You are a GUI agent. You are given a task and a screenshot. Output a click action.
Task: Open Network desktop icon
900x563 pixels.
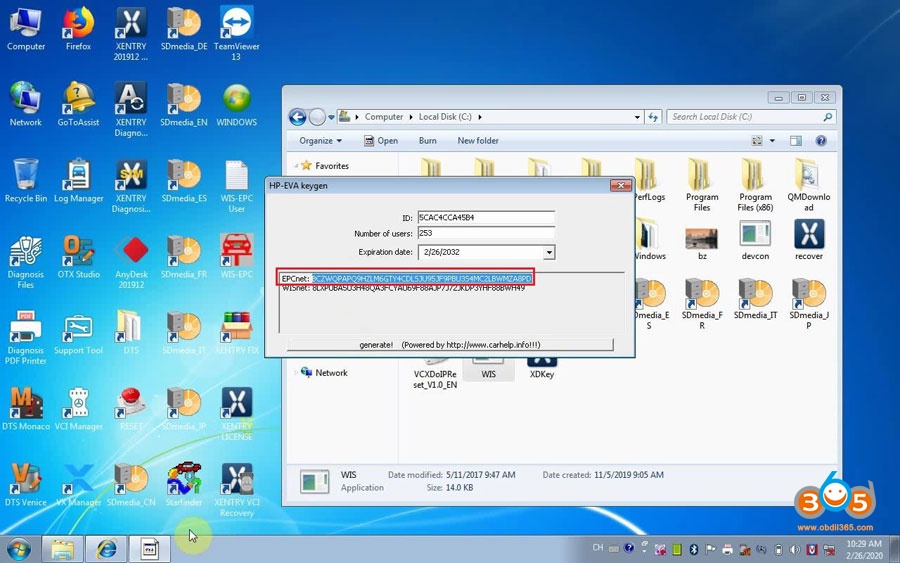point(26,104)
